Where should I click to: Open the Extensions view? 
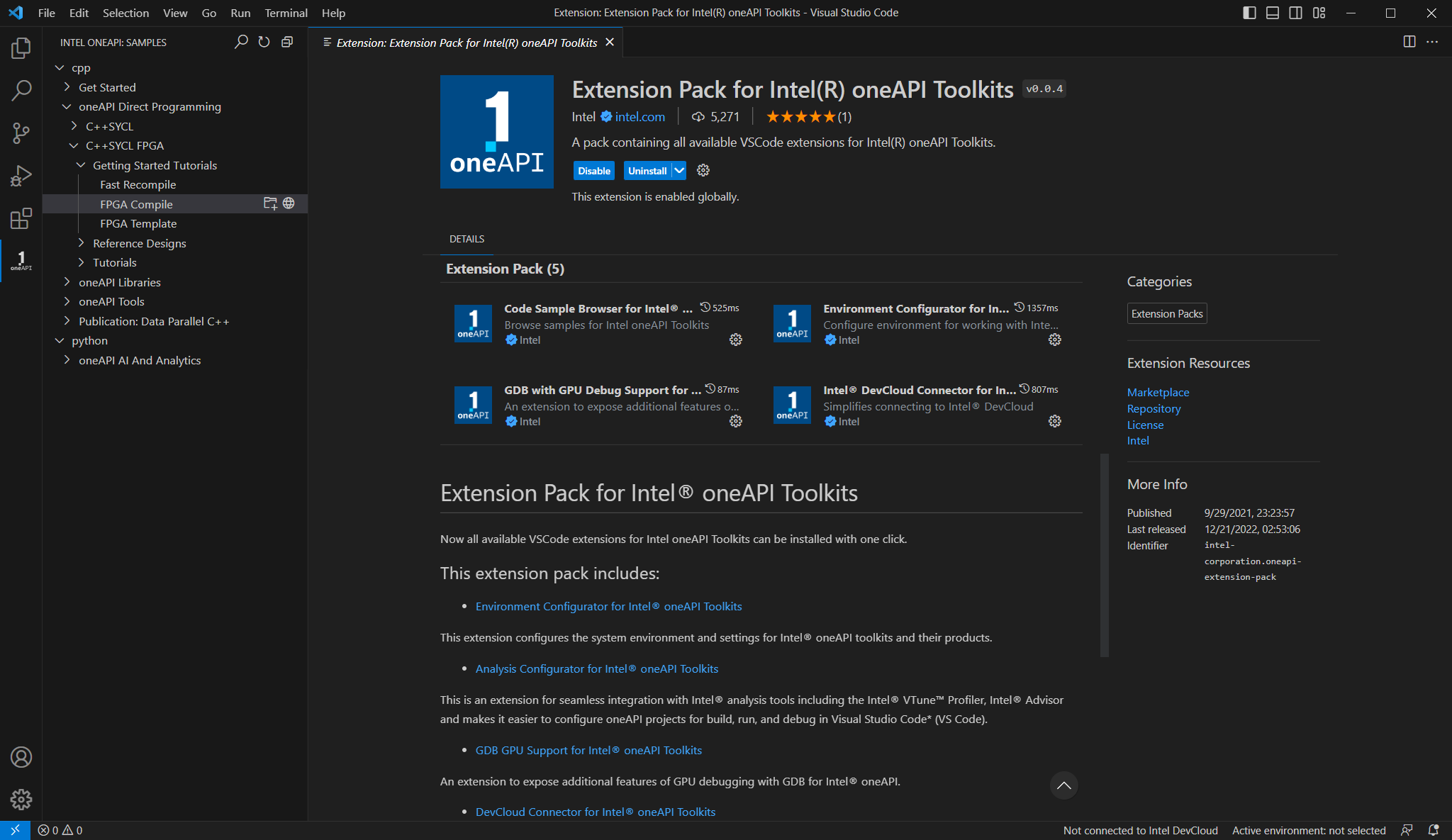21,218
